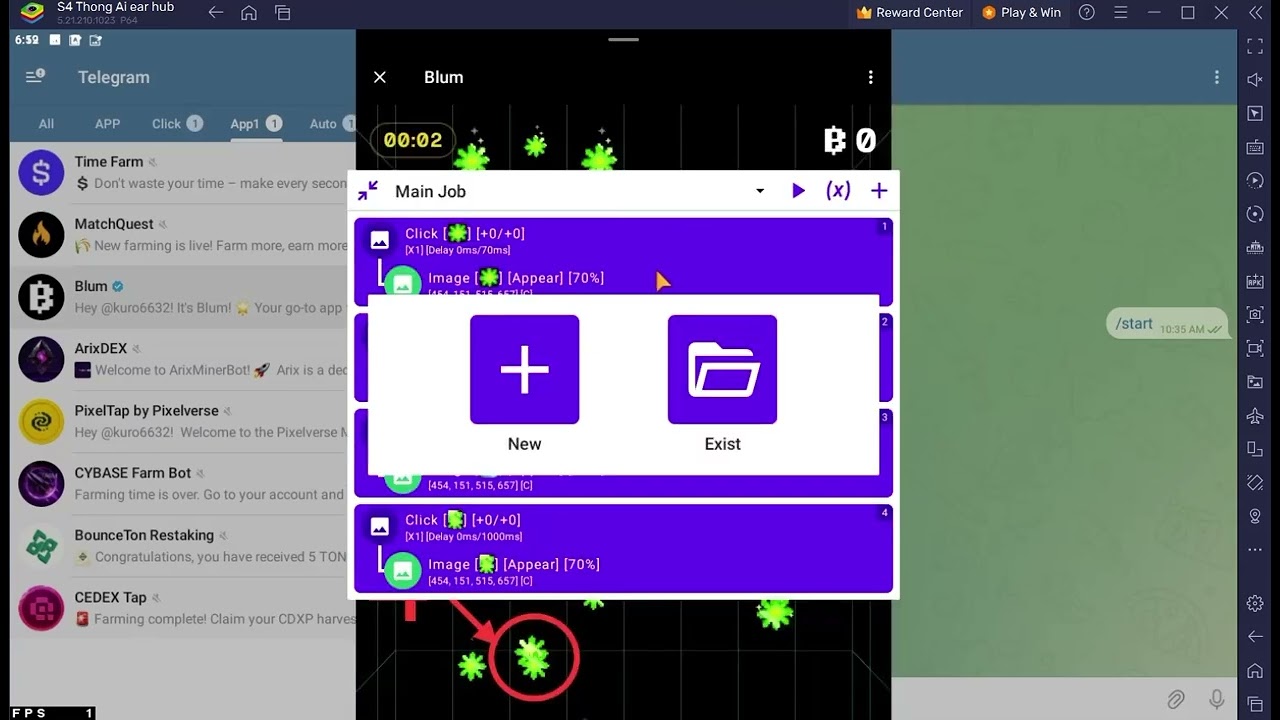This screenshot has height=720, width=1280.
Task: Collapse the auto clicker panel
Action: (368, 191)
